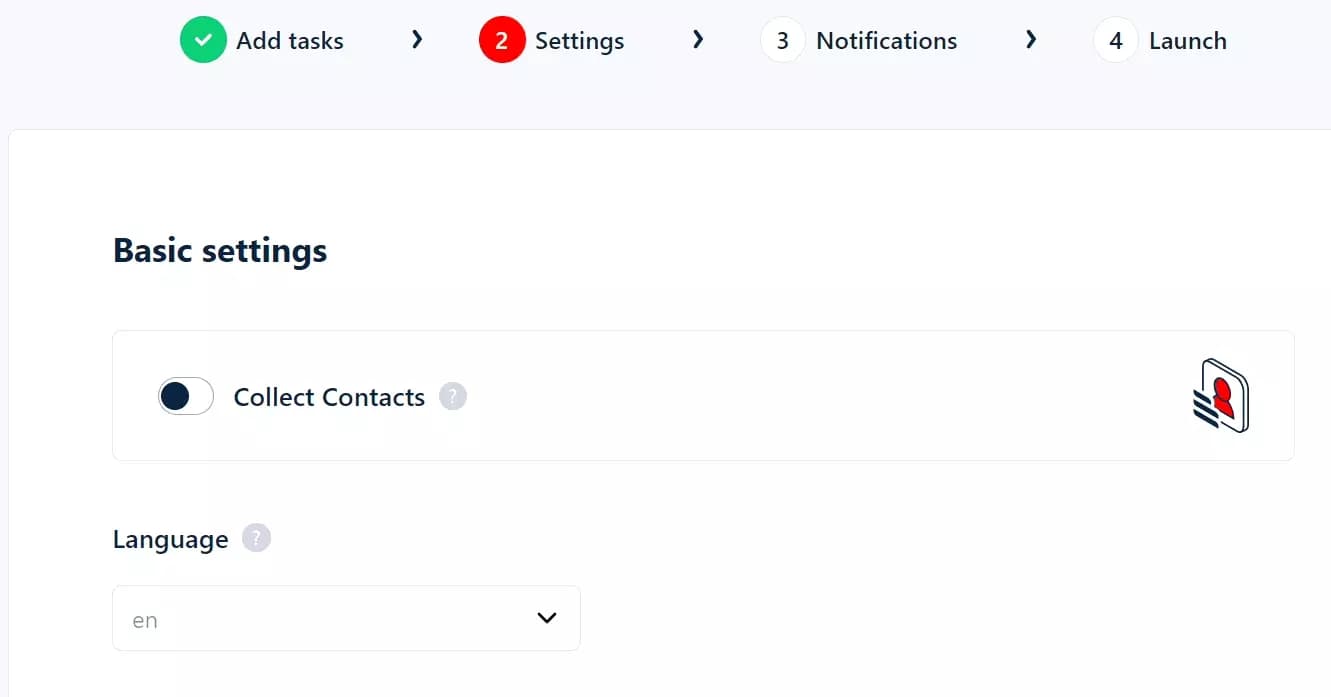Open the help tooltip next to Language

pyautogui.click(x=255, y=538)
